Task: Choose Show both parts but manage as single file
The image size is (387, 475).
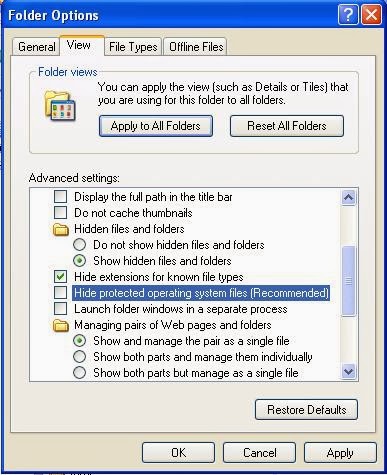Action: click(79, 373)
